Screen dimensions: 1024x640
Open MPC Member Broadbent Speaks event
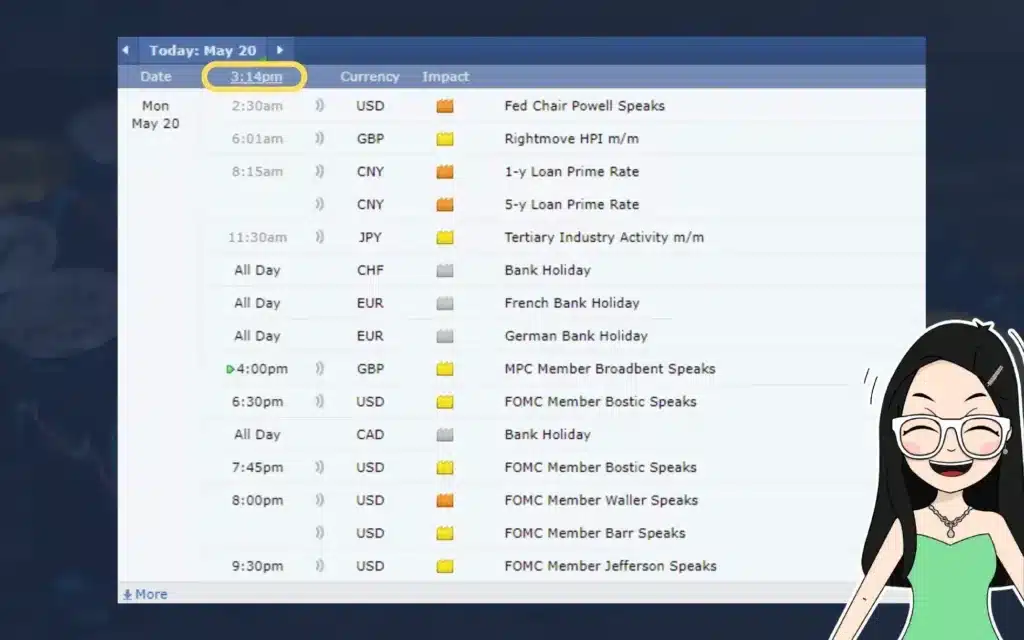(x=610, y=369)
